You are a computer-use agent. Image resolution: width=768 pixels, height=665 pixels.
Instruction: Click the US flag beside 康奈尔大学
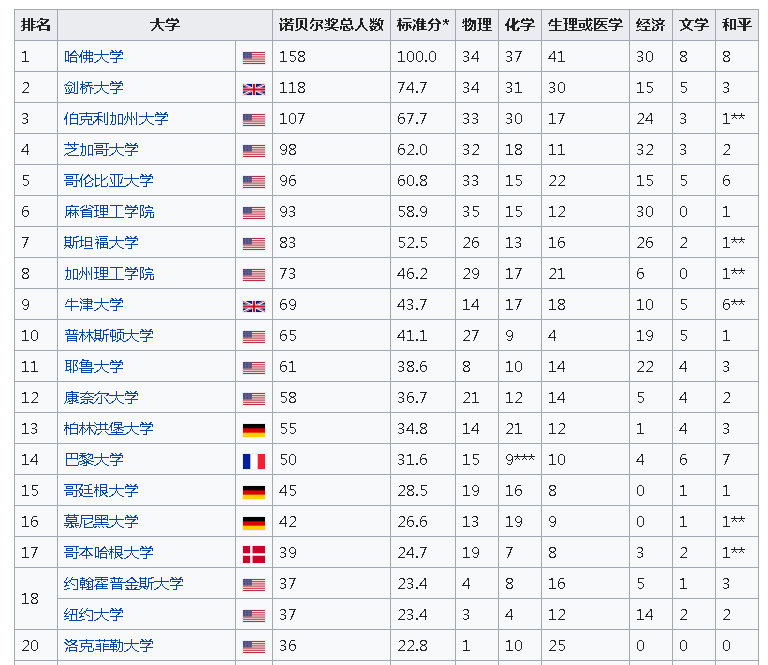click(254, 399)
